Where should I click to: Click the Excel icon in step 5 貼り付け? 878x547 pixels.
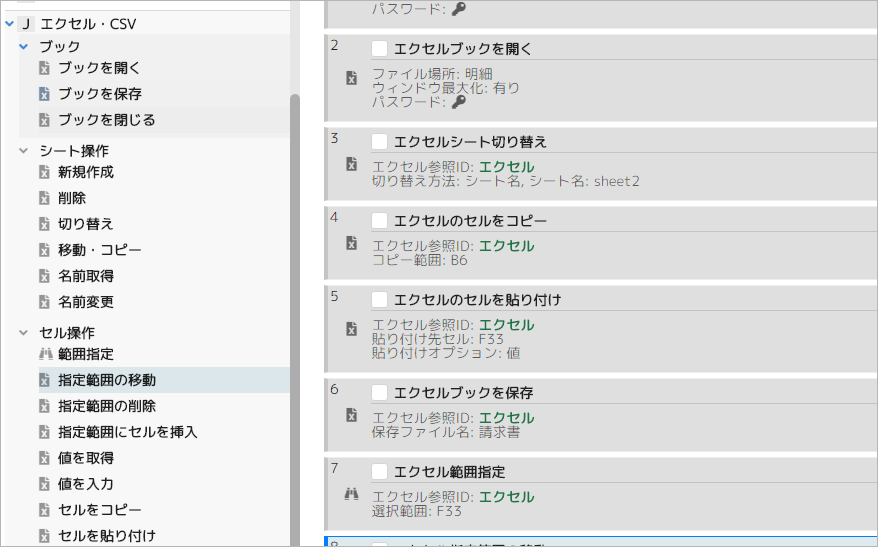(351, 329)
